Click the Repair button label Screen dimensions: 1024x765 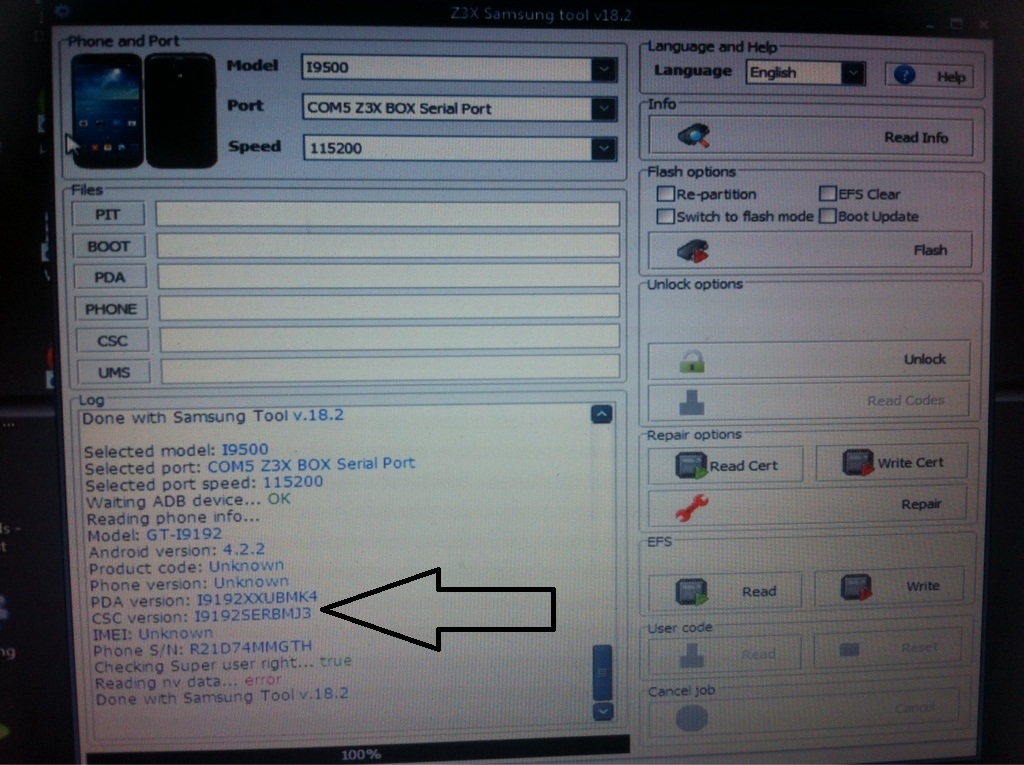(921, 504)
